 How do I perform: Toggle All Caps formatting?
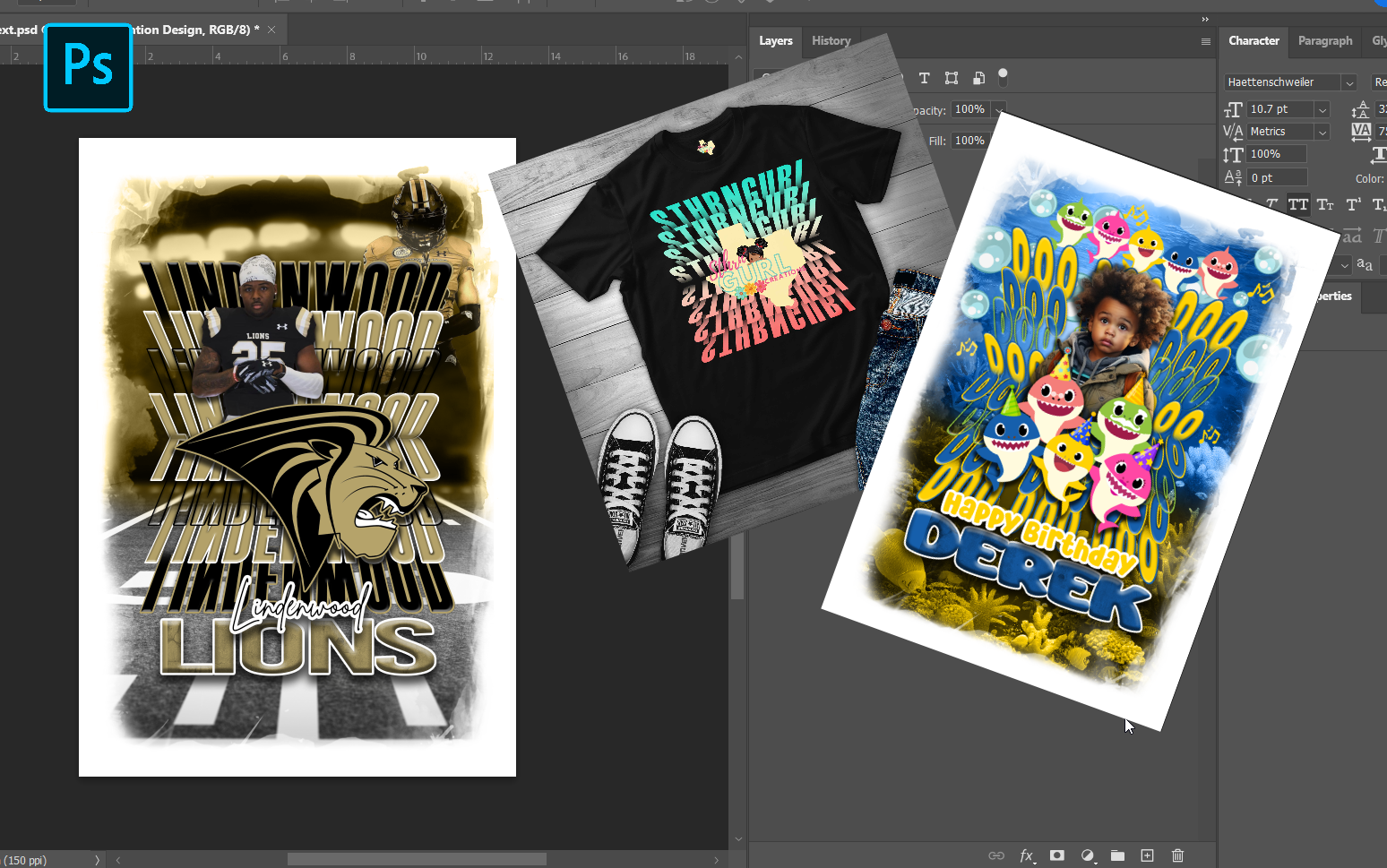pyautogui.click(x=1298, y=204)
